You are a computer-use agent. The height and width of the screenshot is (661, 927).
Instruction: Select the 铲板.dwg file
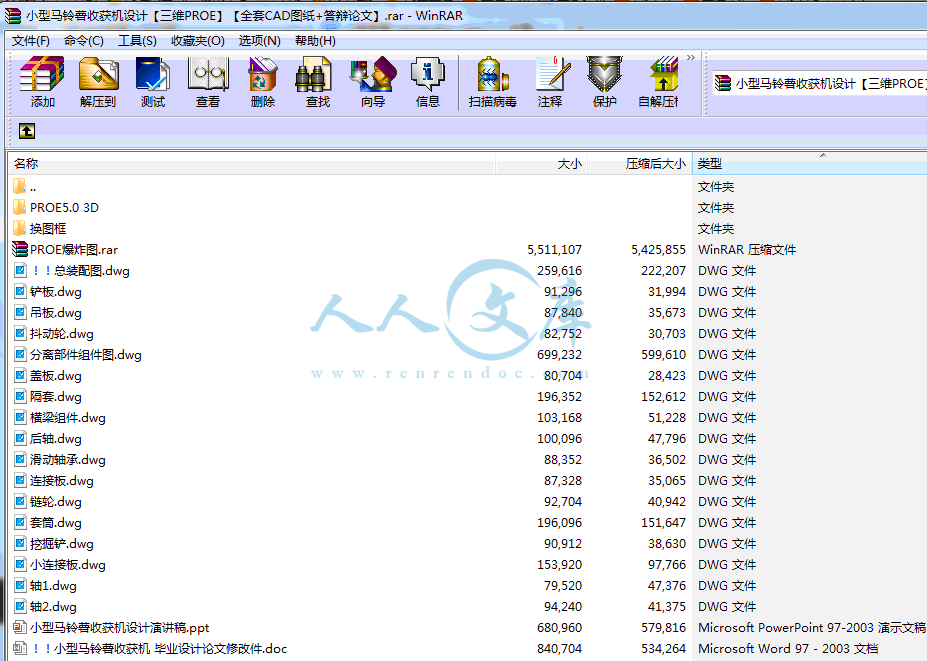coord(47,291)
